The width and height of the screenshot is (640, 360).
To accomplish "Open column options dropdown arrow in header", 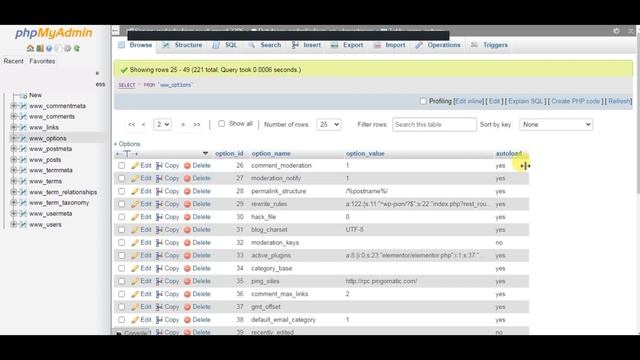I will point(205,153).
